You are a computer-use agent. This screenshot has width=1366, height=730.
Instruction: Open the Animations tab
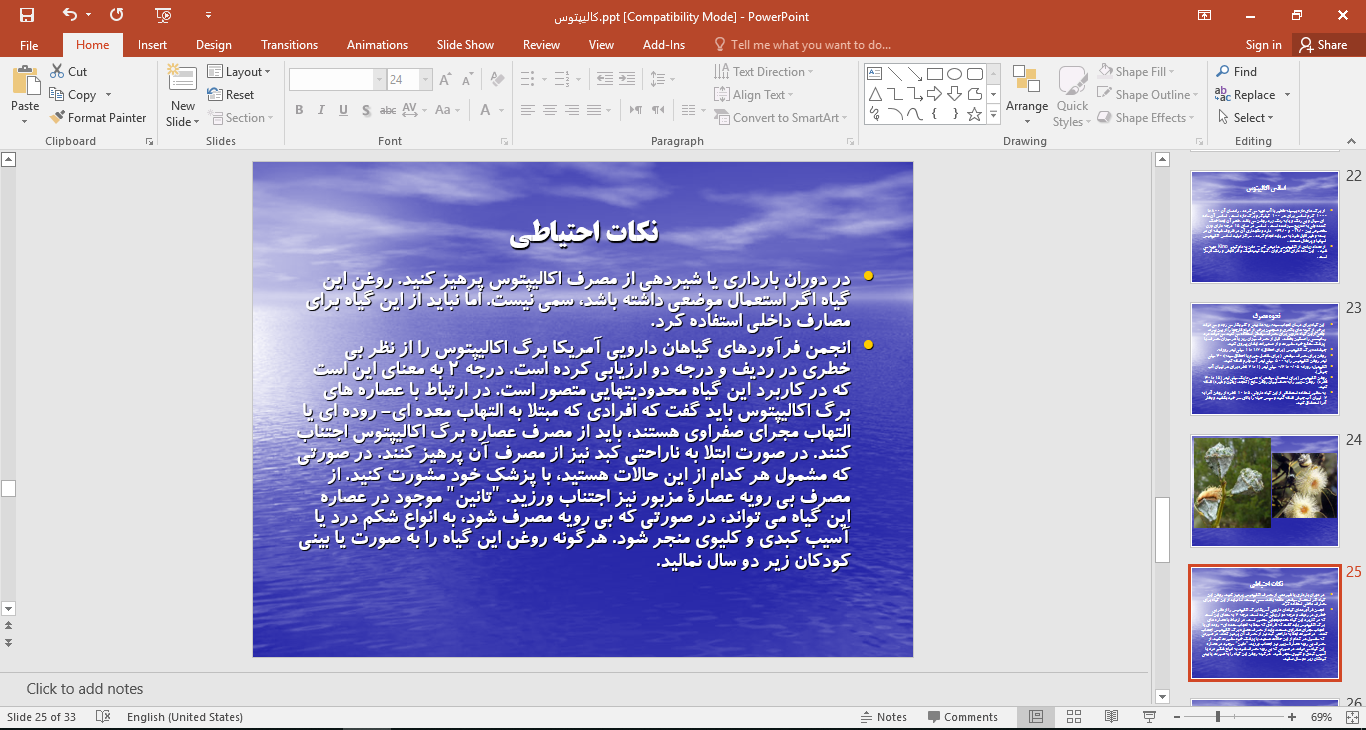point(377,45)
